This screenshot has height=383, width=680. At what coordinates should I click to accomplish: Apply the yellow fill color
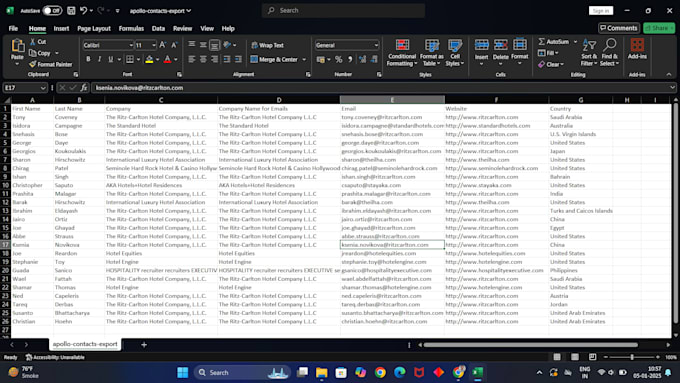(x=149, y=59)
